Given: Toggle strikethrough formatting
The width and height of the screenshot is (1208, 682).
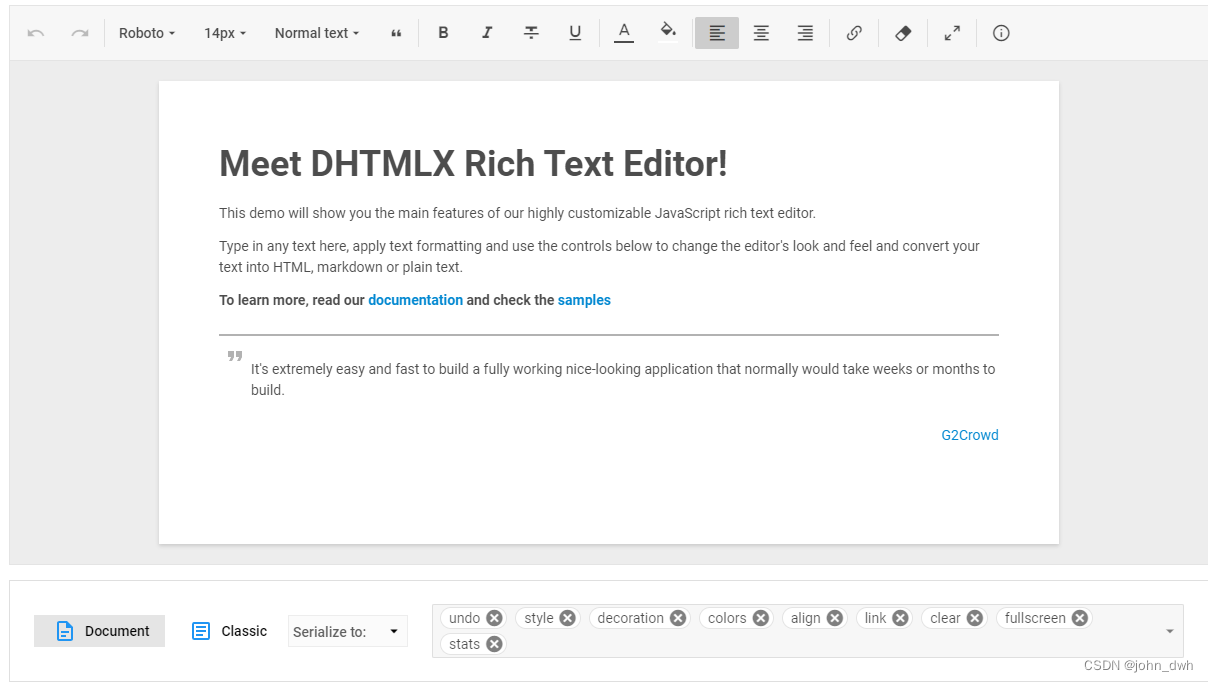Looking at the screenshot, I should click(x=531, y=33).
